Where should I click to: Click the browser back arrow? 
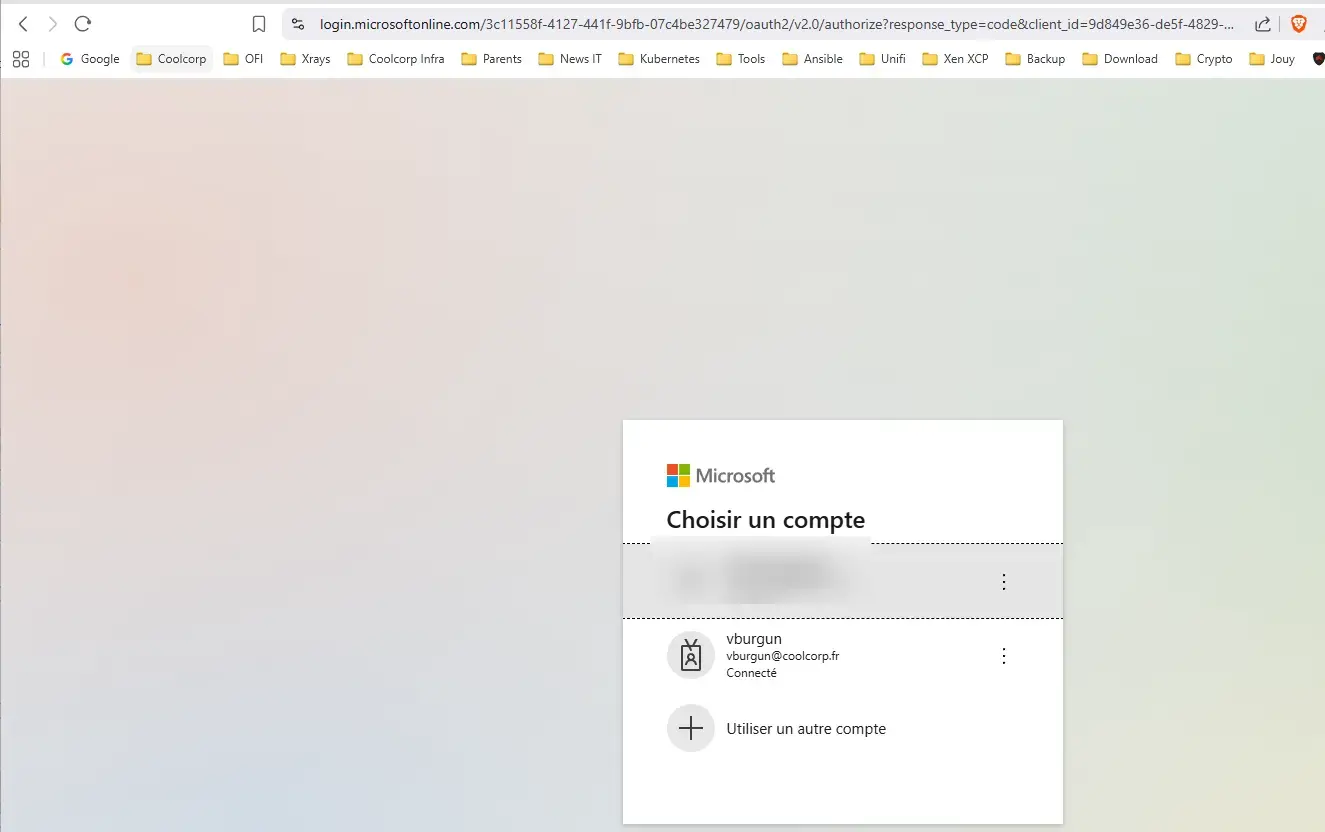point(23,24)
